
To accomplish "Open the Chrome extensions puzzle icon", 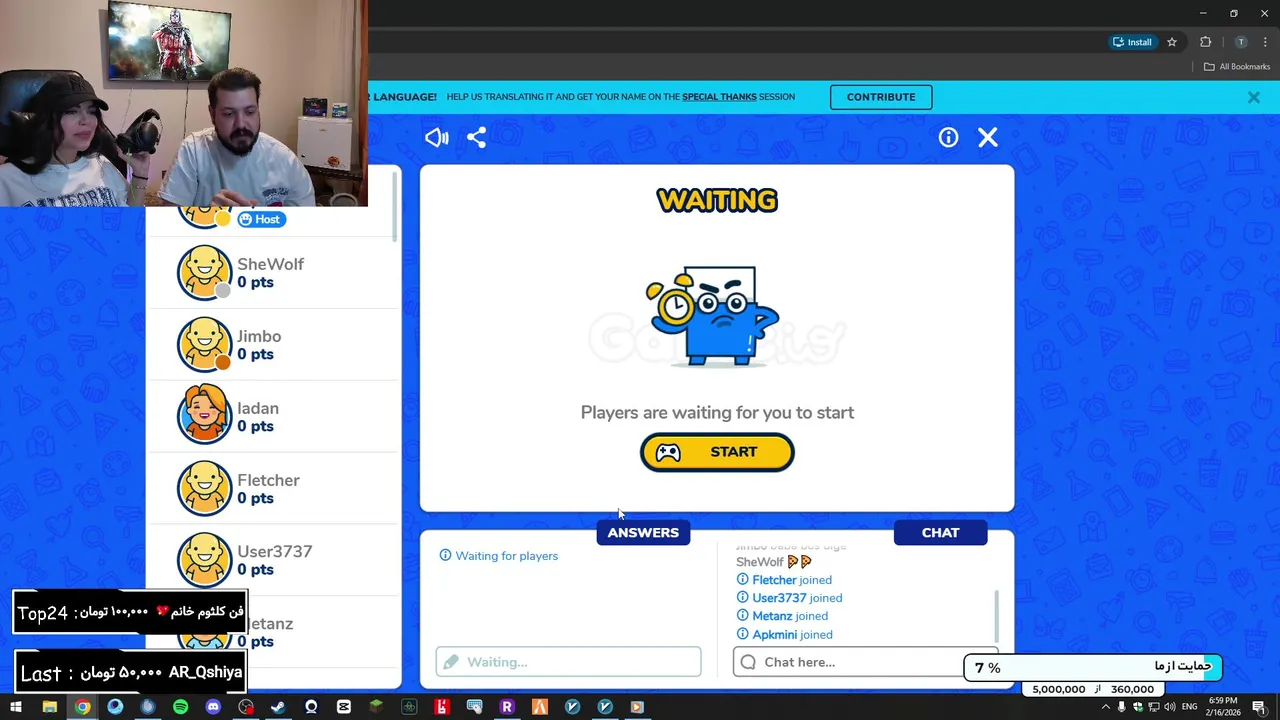I will (x=1205, y=42).
